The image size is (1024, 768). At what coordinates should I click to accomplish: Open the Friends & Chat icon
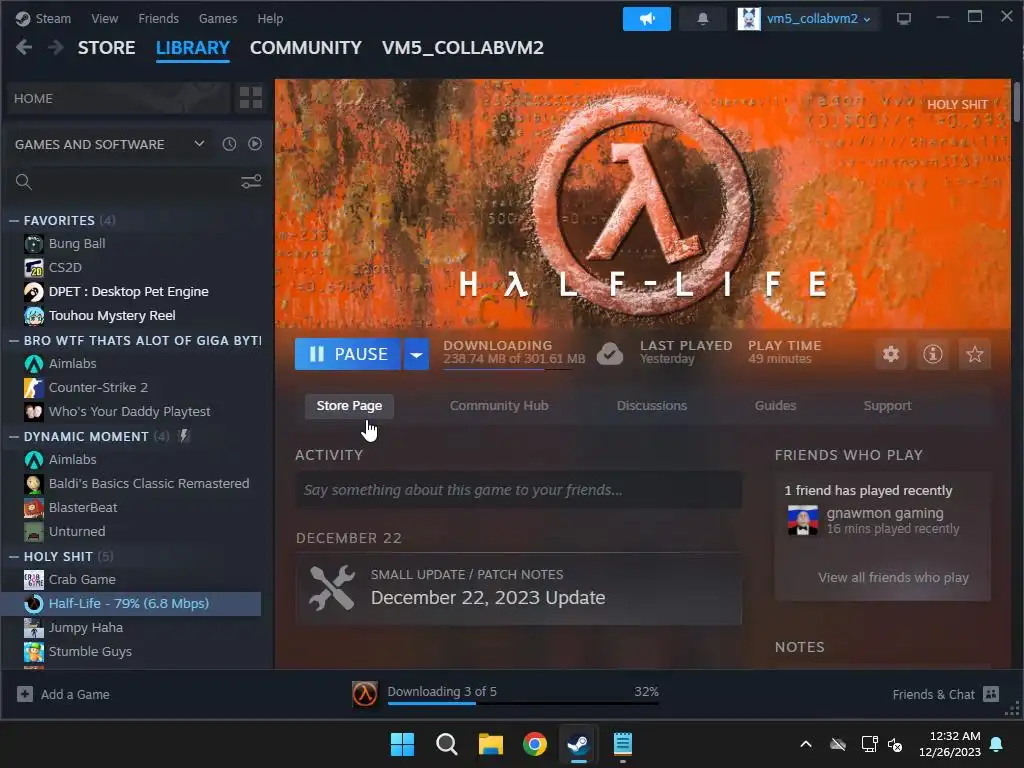[x=991, y=694]
